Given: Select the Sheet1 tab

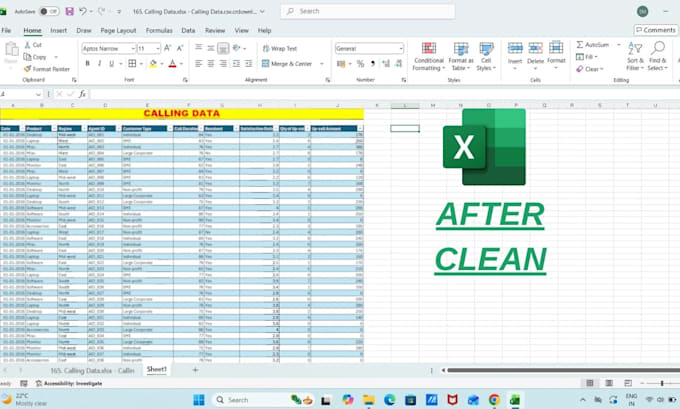Looking at the screenshot, I should 157,369.
